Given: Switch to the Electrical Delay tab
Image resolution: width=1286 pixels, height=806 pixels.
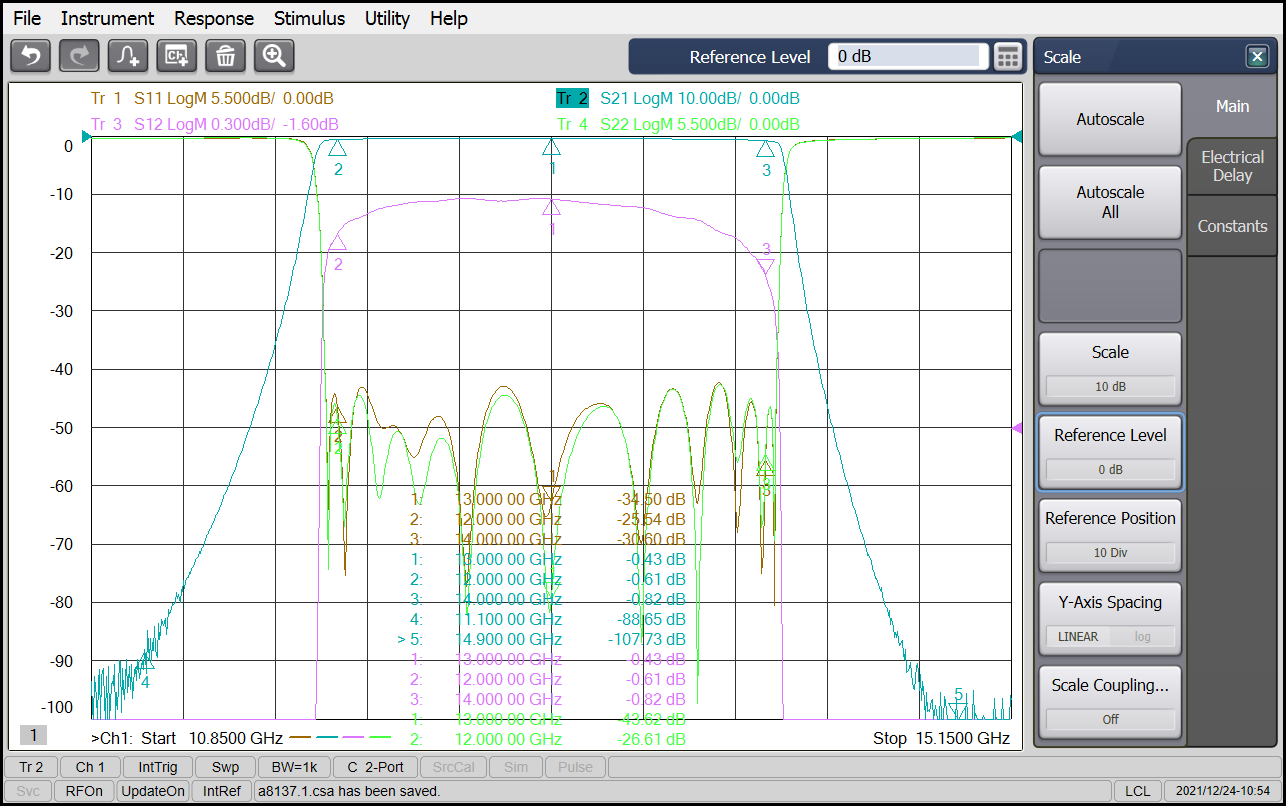Looking at the screenshot, I should coord(1232,166).
